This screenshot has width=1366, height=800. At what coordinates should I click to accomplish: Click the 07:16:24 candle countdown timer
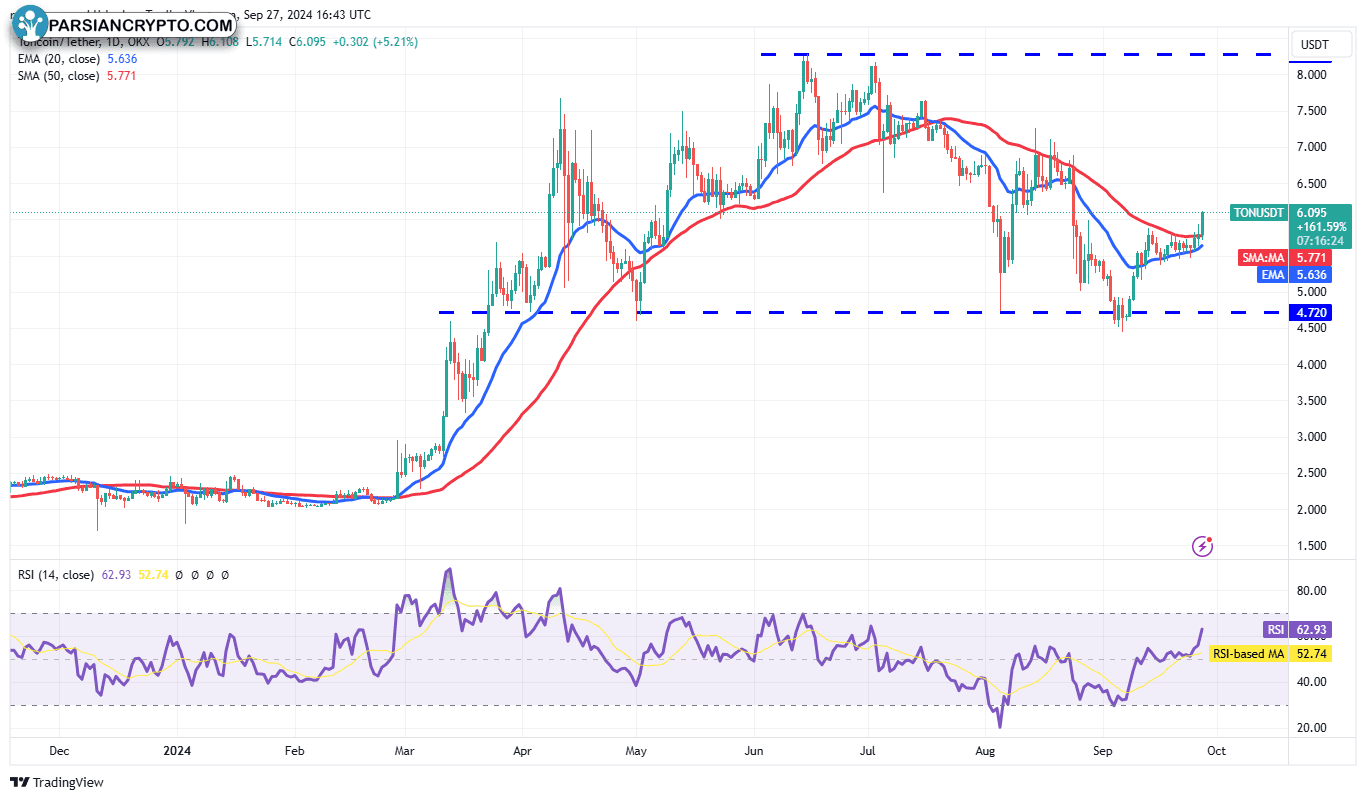[1320, 241]
